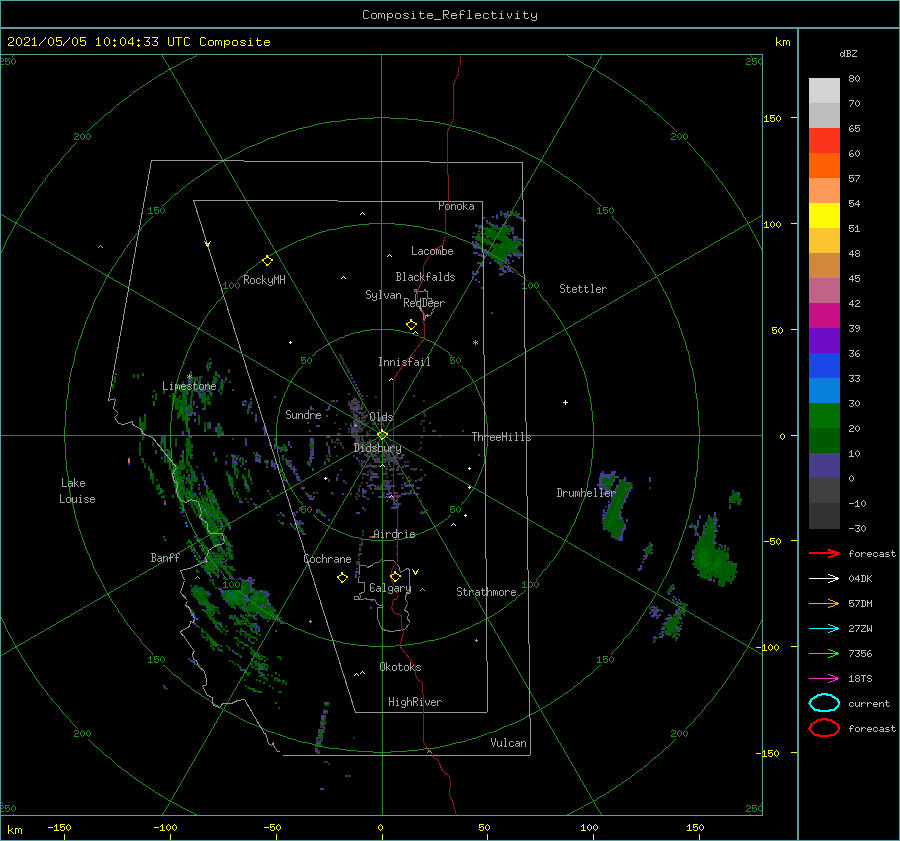Click white plus marker east of ThreeHills

tap(565, 402)
